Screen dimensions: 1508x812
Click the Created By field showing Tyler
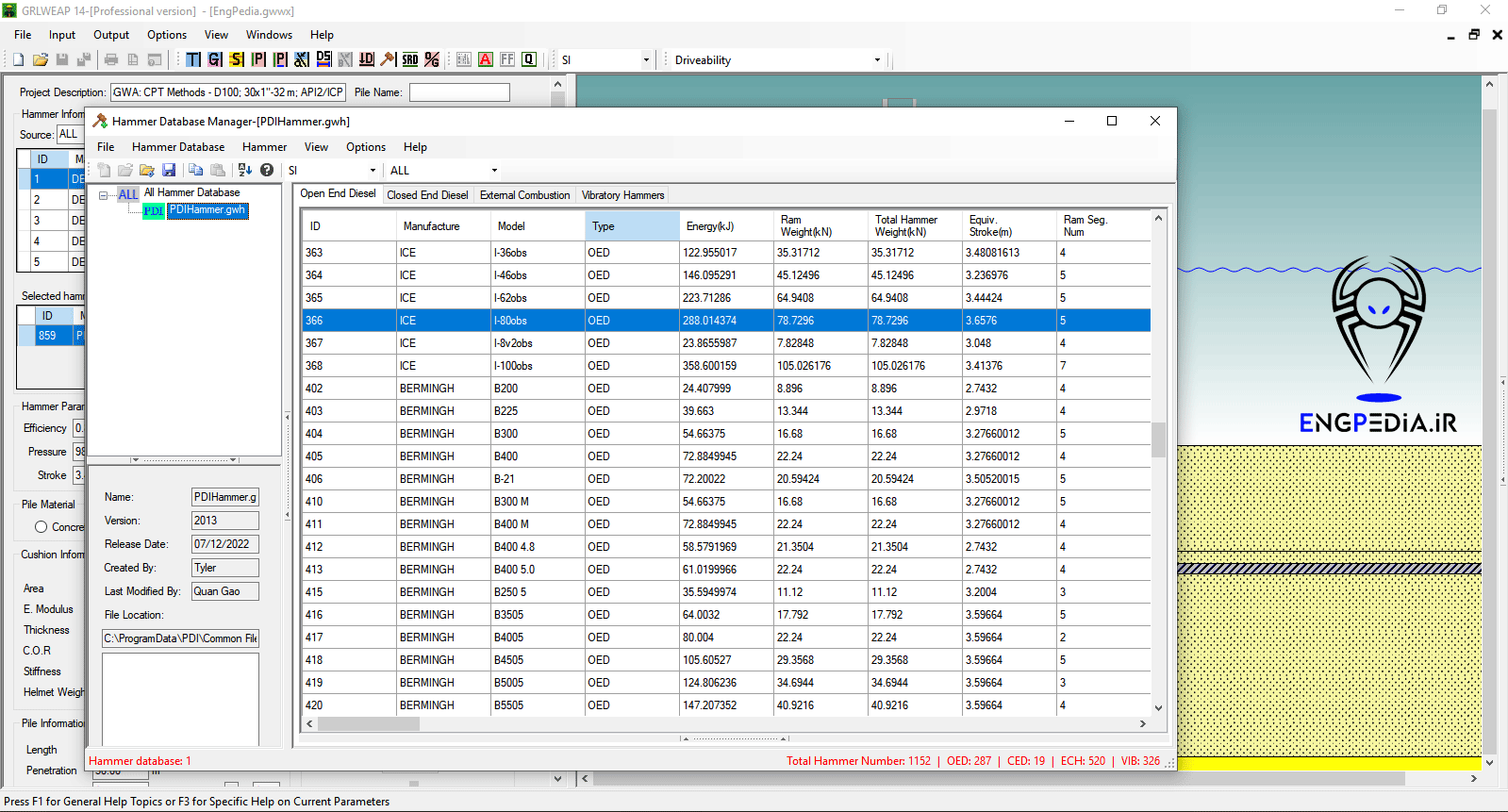click(x=225, y=568)
